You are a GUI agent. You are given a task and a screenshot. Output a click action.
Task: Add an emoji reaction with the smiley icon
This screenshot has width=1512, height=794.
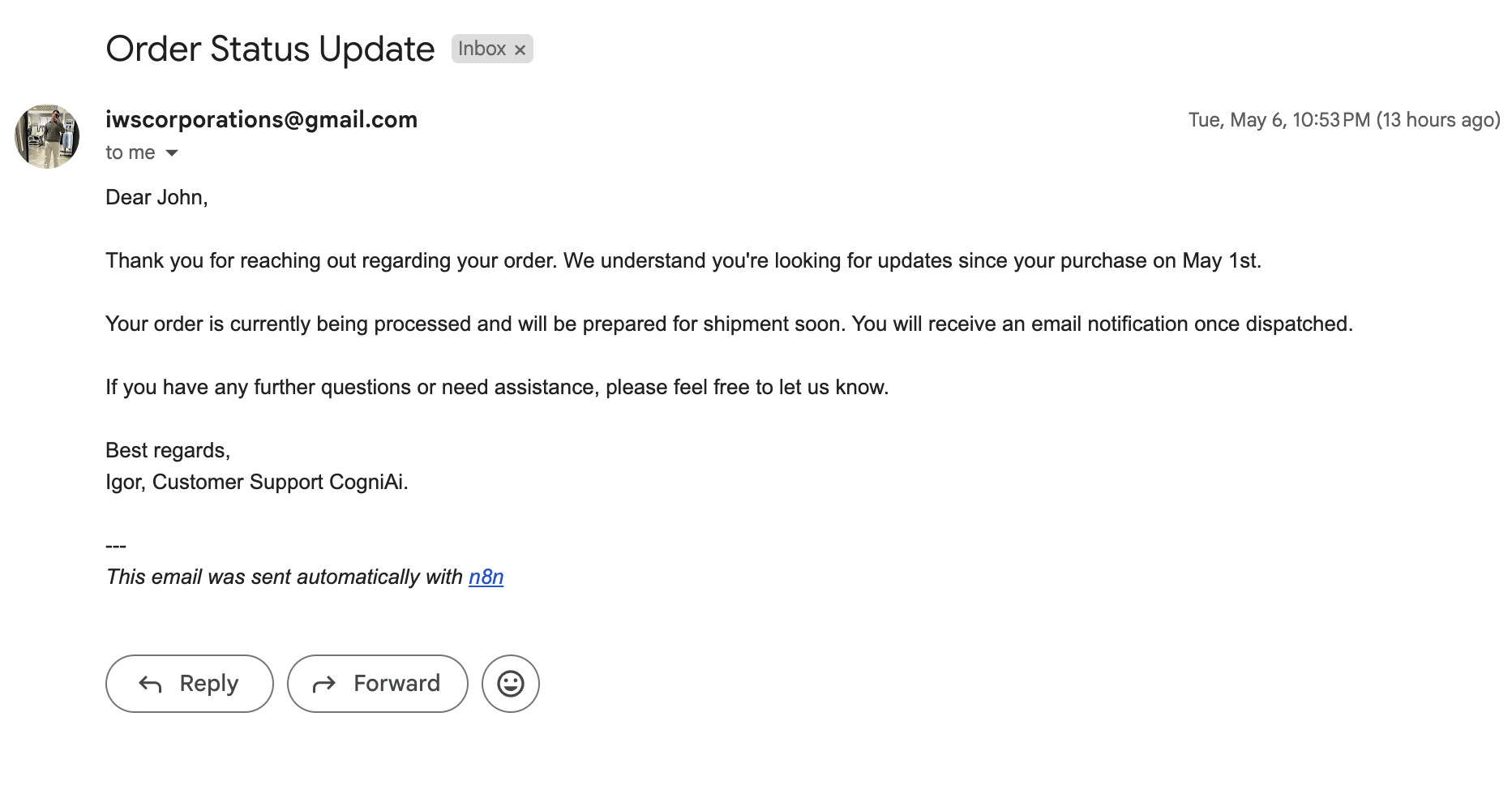click(x=511, y=684)
